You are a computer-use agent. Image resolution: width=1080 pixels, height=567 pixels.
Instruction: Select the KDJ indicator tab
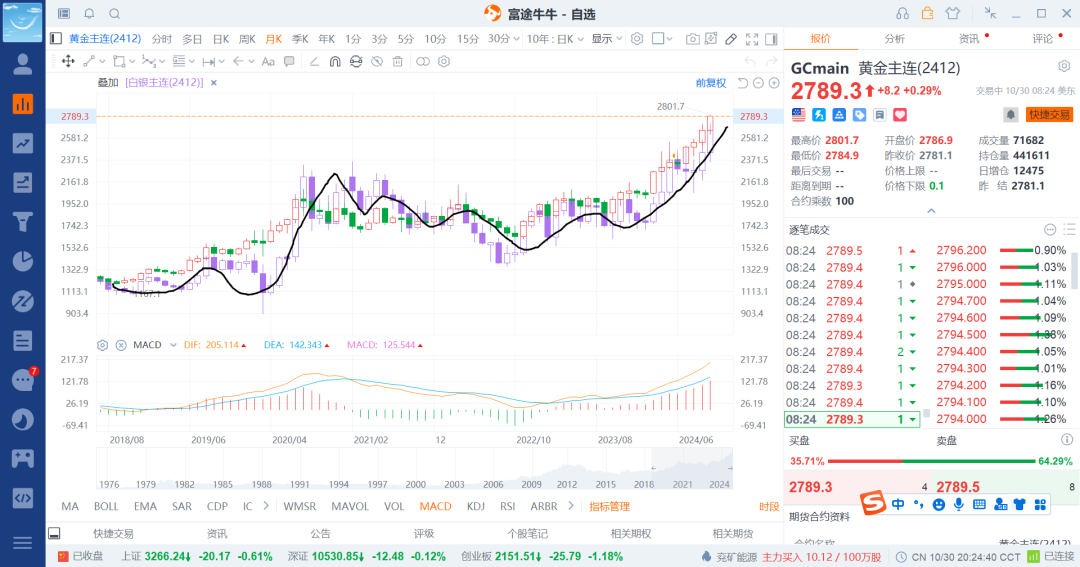click(x=476, y=506)
